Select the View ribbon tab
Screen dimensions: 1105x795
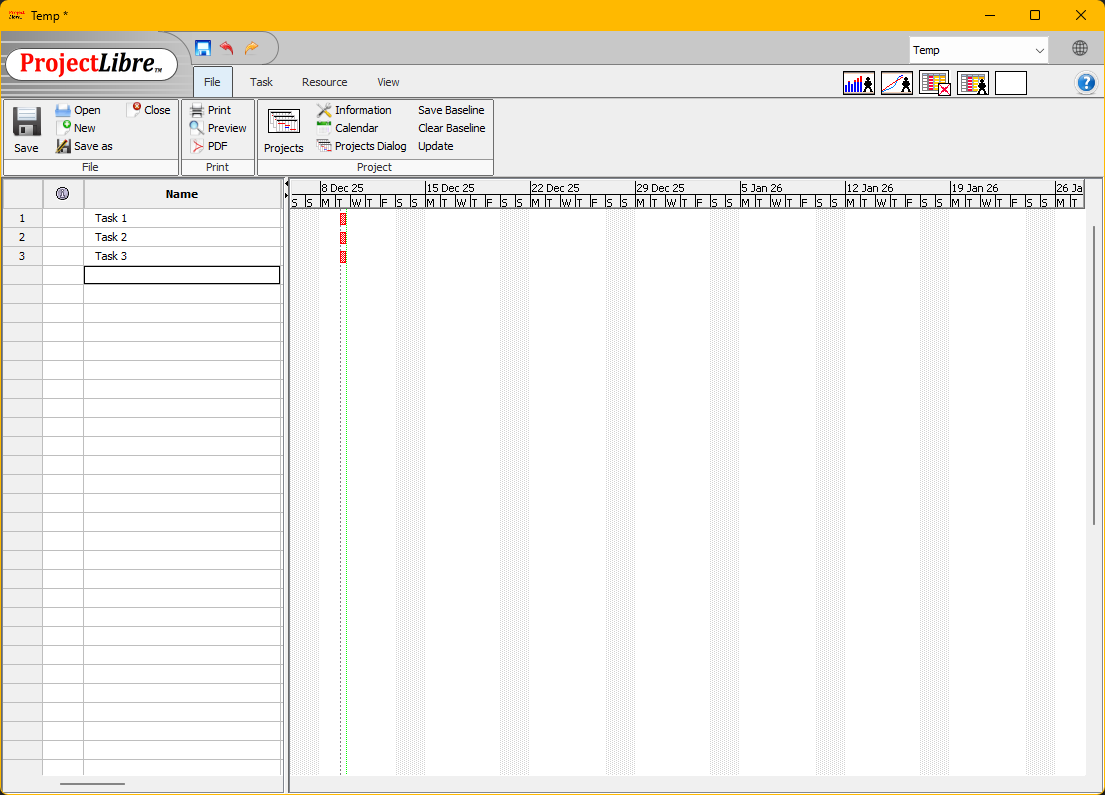coord(388,82)
